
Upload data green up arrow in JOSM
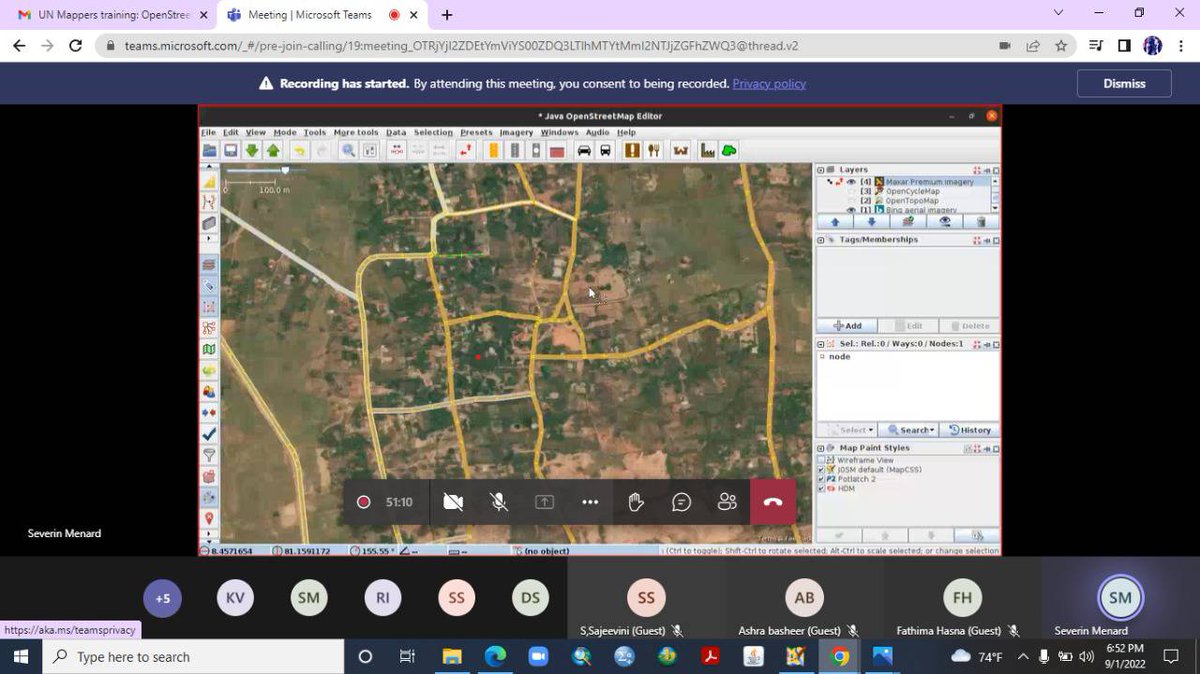pyautogui.click(x=273, y=151)
